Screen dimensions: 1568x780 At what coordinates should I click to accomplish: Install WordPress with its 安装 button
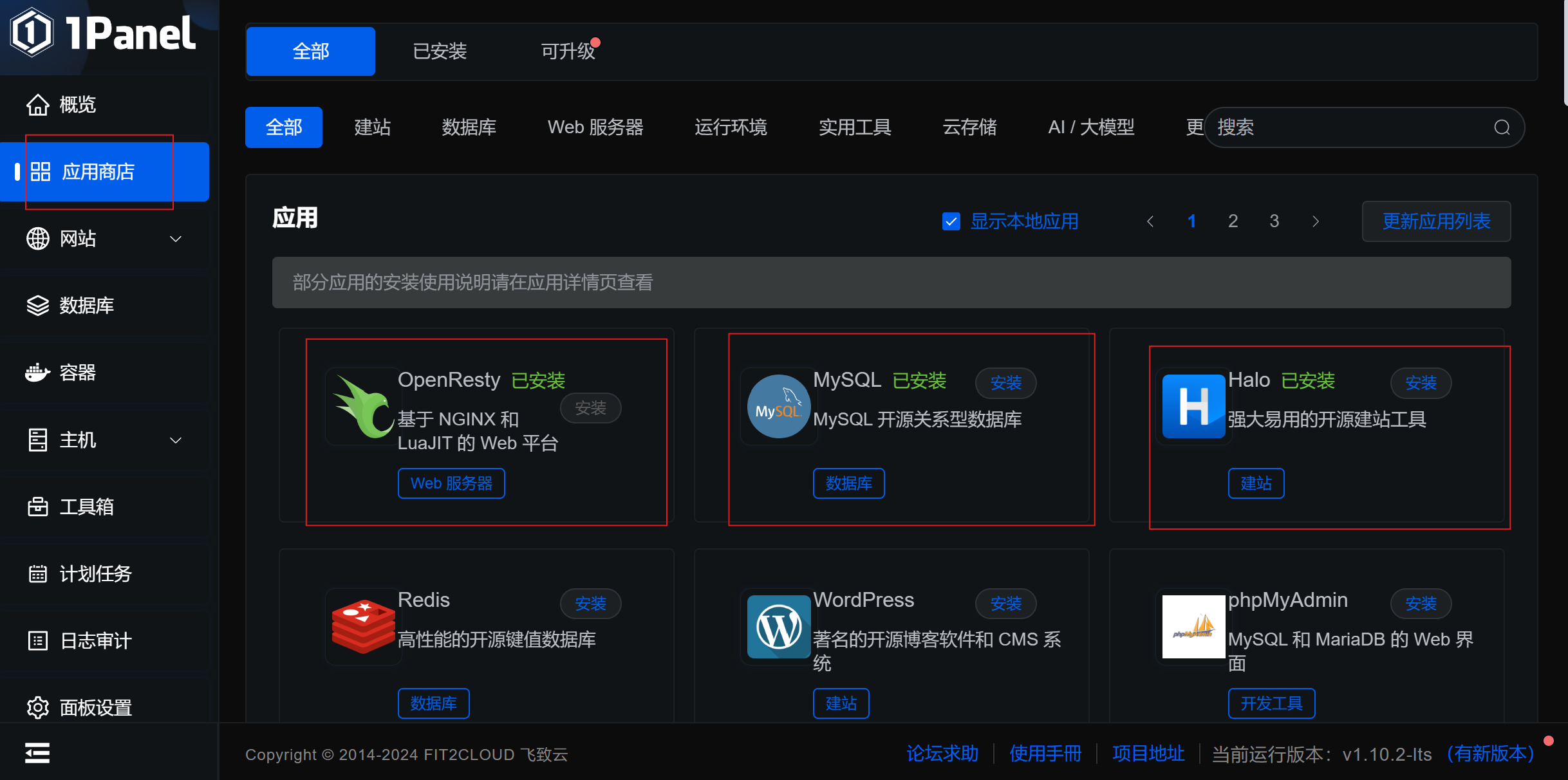[1005, 604]
